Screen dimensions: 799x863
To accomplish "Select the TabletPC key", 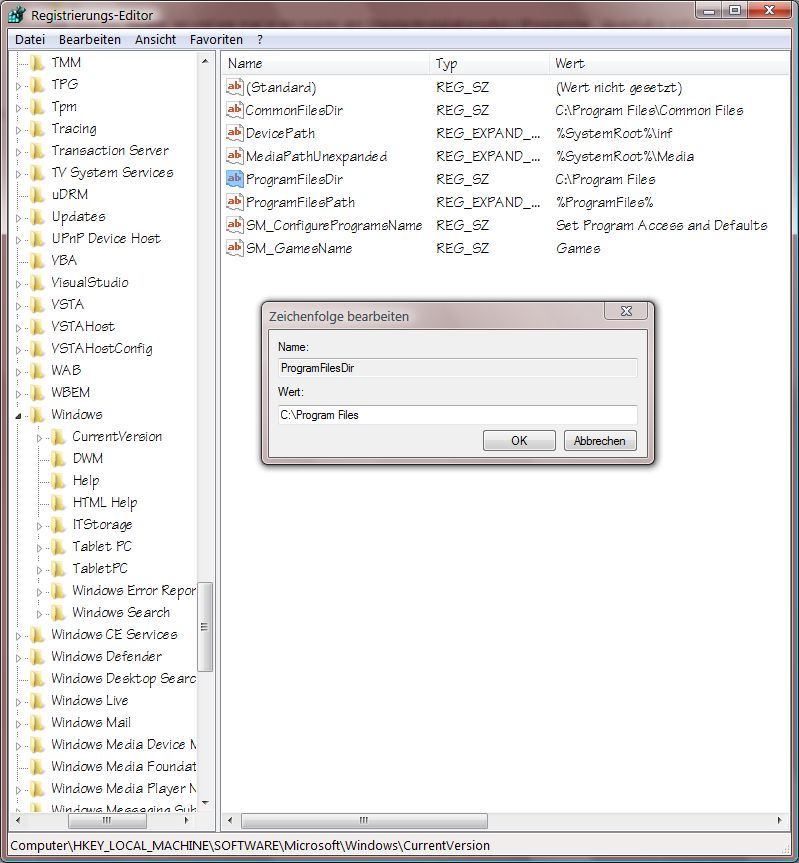I will [100, 569].
